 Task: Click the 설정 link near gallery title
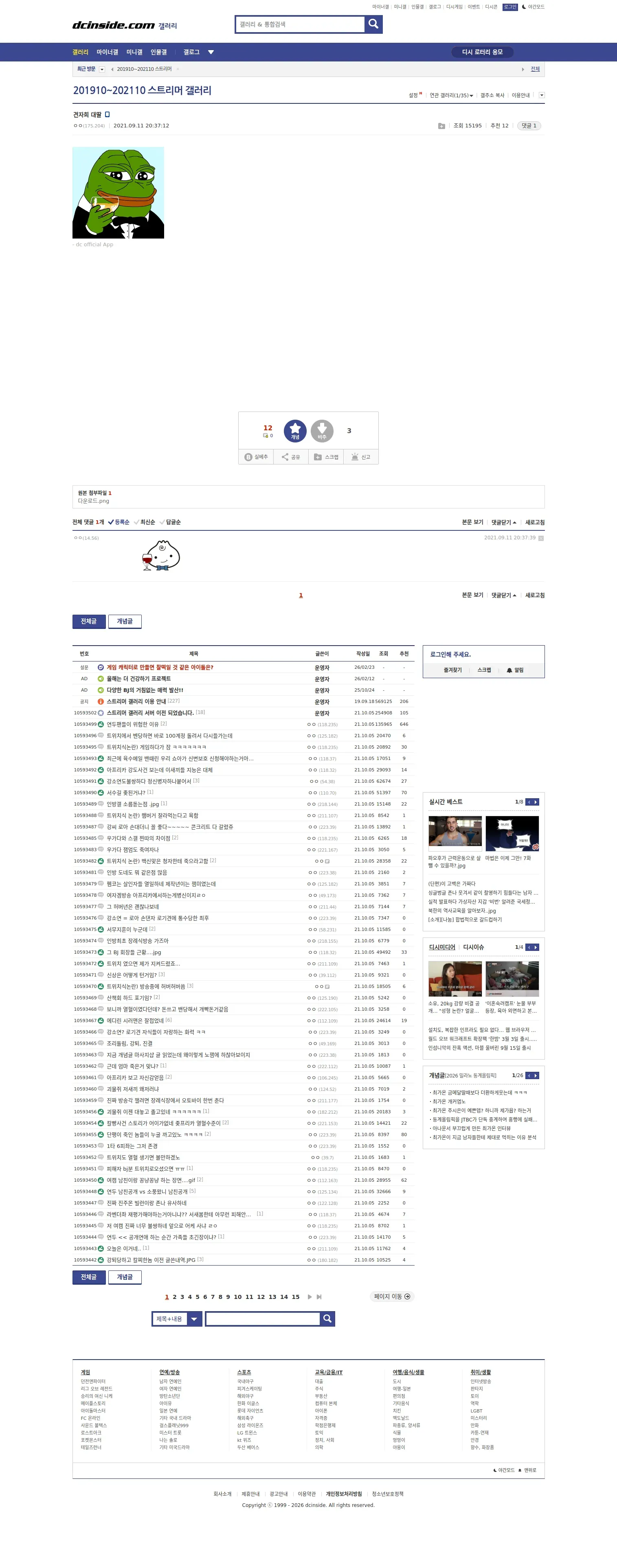(413, 95)
